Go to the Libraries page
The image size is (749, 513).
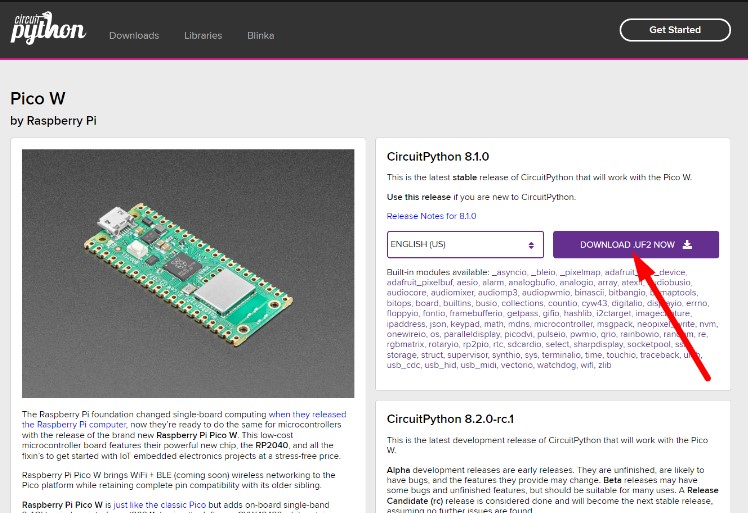point(203,36)
